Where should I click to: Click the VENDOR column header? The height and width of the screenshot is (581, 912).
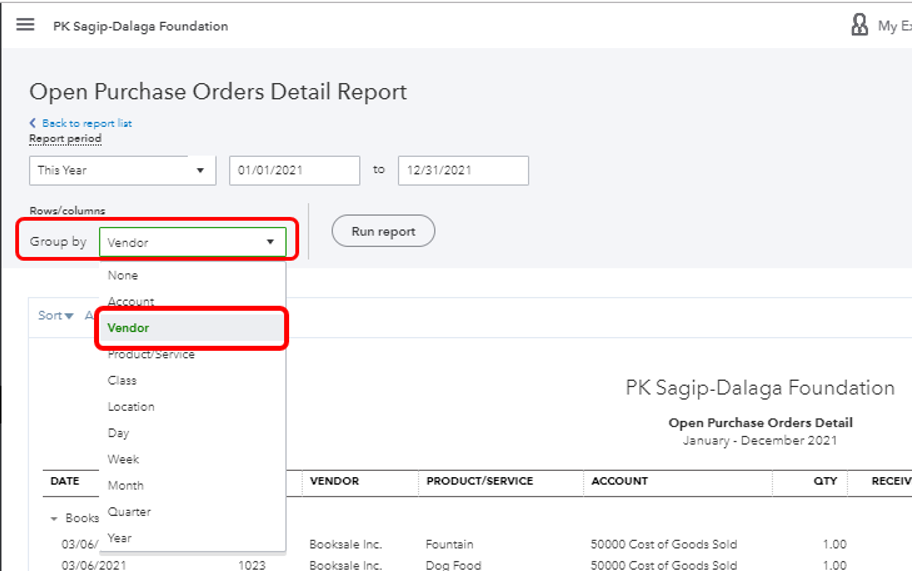(334, 481)
